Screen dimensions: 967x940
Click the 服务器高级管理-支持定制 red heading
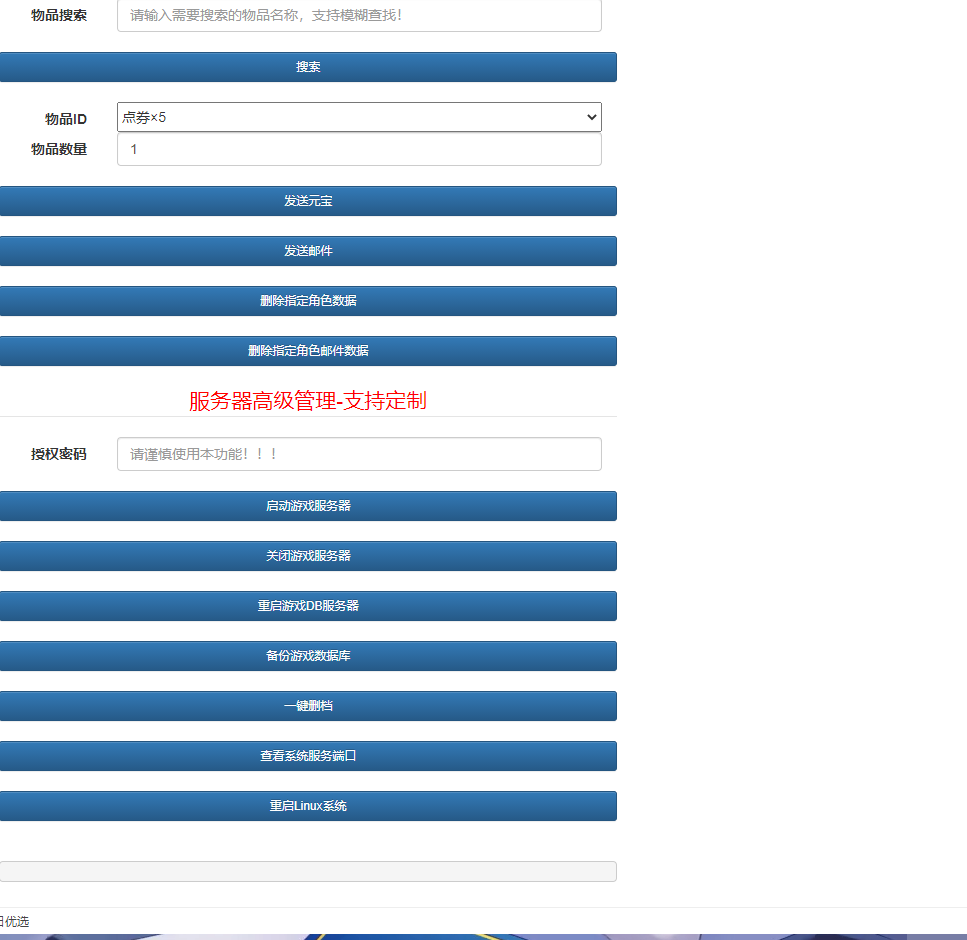pos(307,401)
